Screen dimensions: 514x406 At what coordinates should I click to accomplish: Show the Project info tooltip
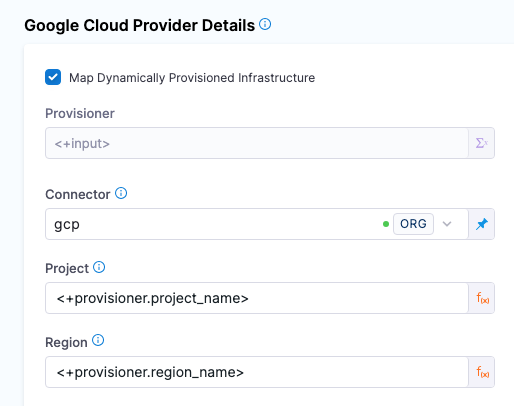pyautogui.click(x=99, y=267)
